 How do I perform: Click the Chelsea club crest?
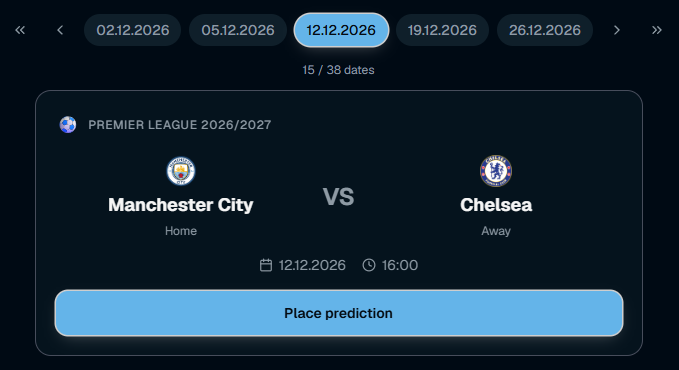tap(496, 171)
